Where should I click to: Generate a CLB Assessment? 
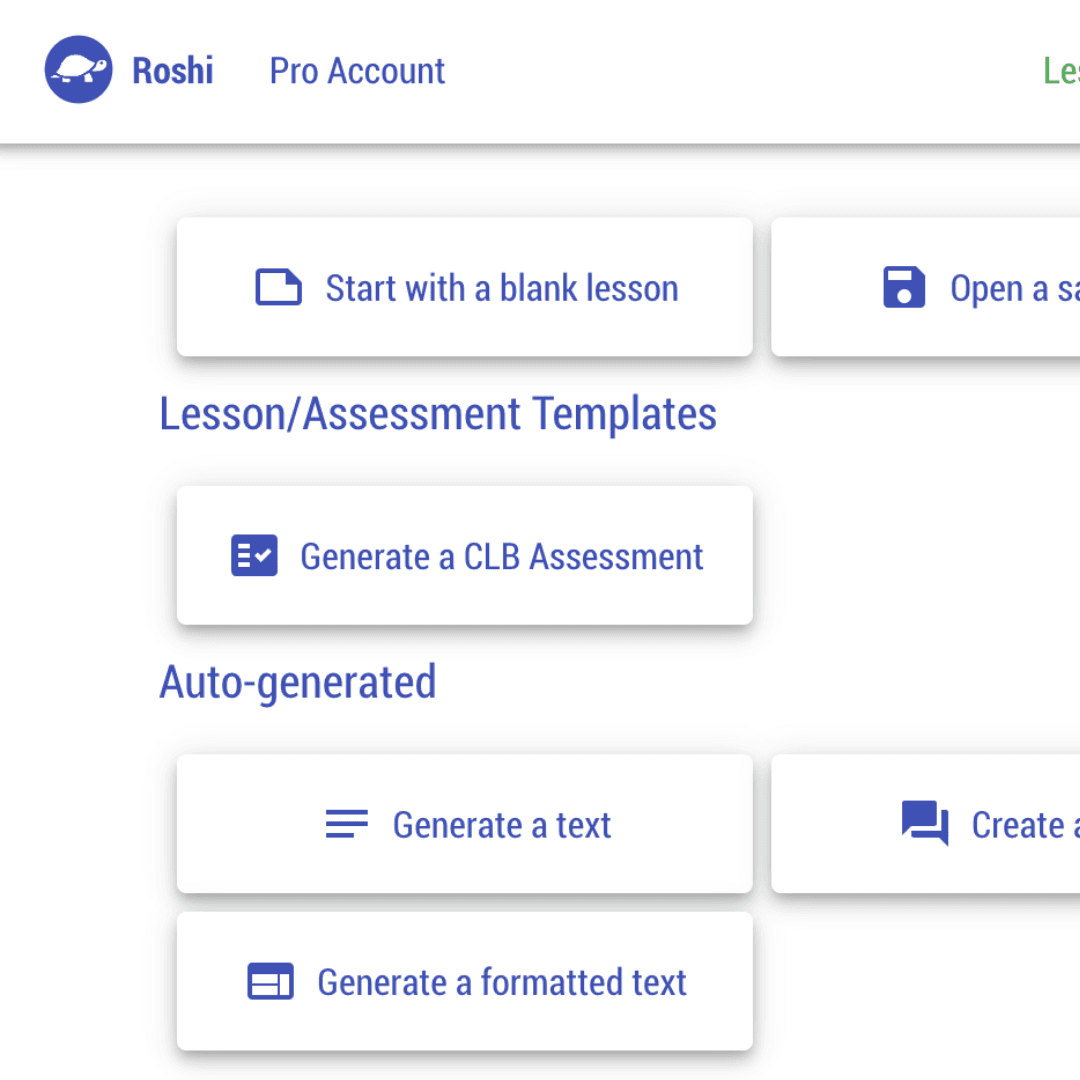465,555
